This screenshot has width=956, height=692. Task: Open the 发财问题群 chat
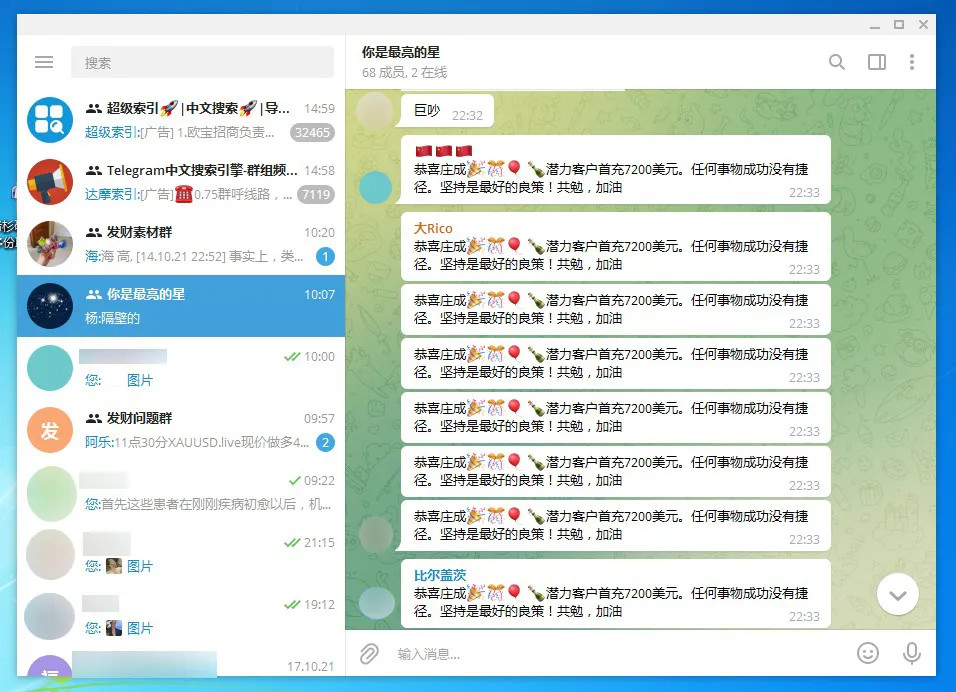click(181, 430)
